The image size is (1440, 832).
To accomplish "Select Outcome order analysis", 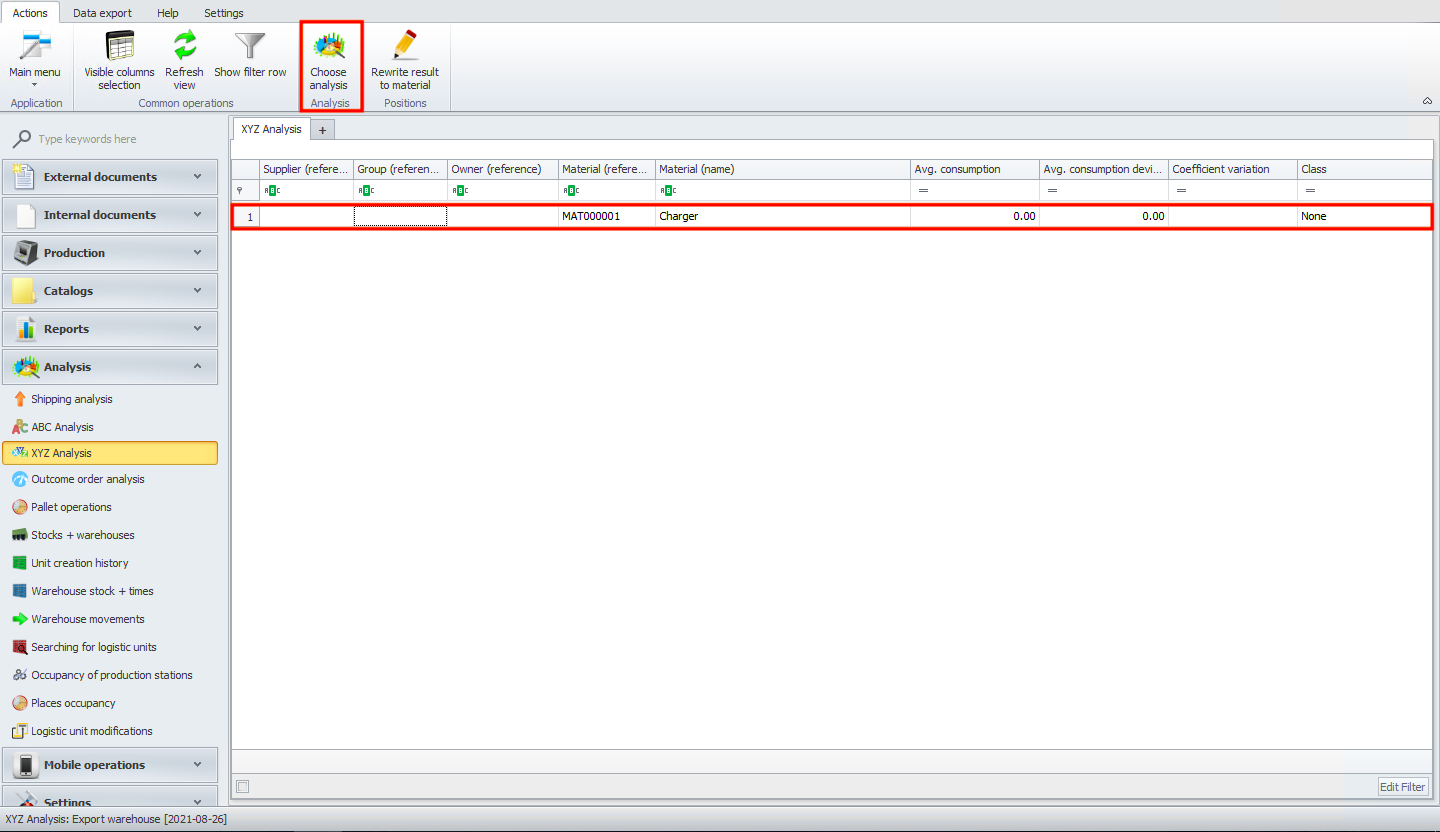I will 88,479.
